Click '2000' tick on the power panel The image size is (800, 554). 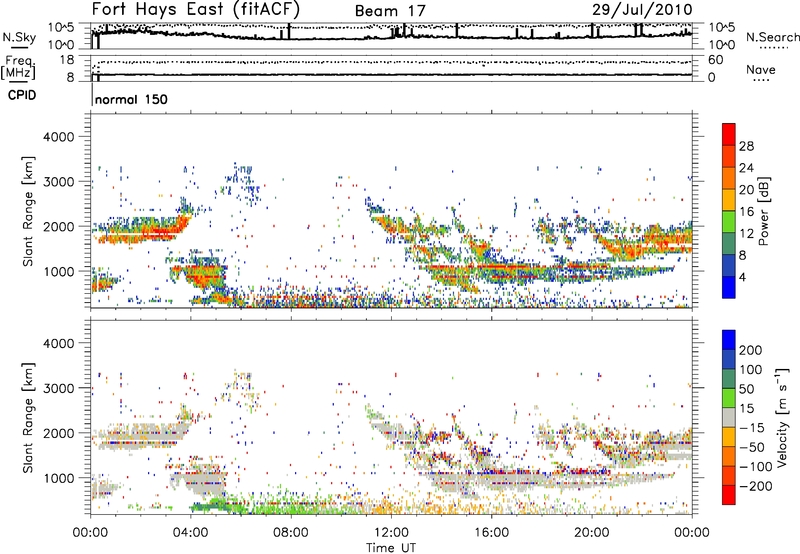click(58, 226)
